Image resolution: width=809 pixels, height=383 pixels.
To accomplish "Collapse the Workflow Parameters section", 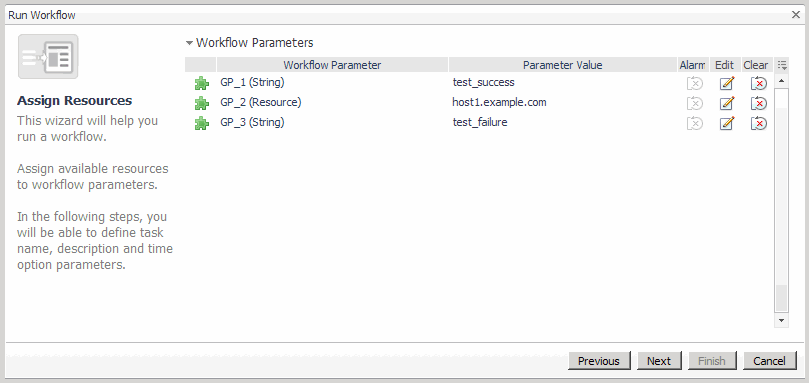I will pos(189,43).
